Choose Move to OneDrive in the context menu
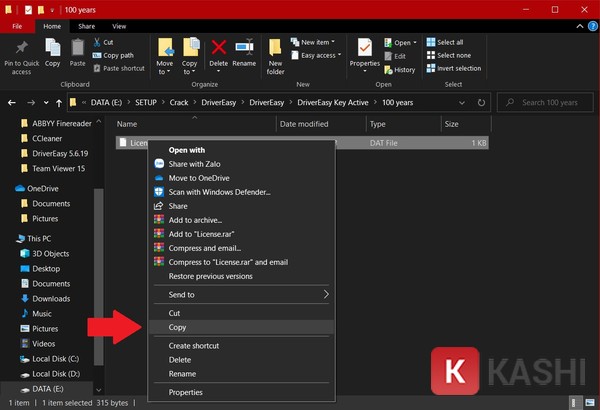The image size is (600, 410). pyautogui.click(x=241, y=178)
